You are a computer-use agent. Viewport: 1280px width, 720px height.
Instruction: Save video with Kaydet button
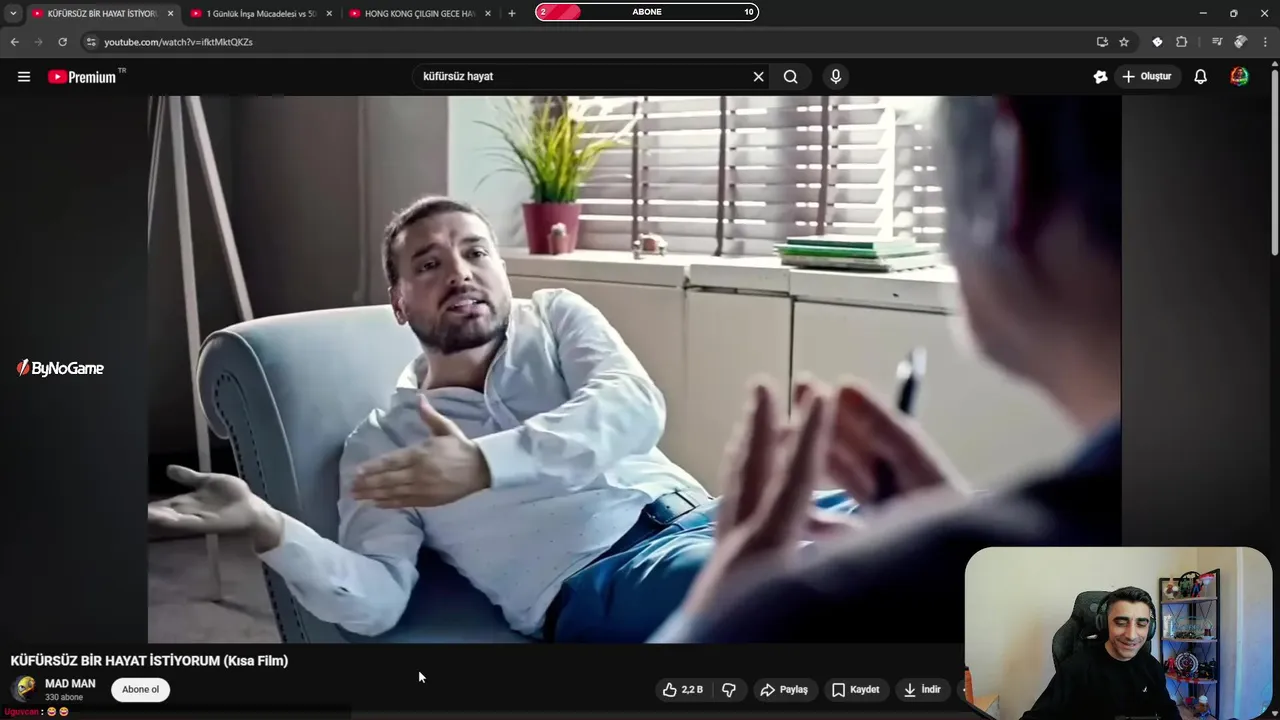coord(856,690)
